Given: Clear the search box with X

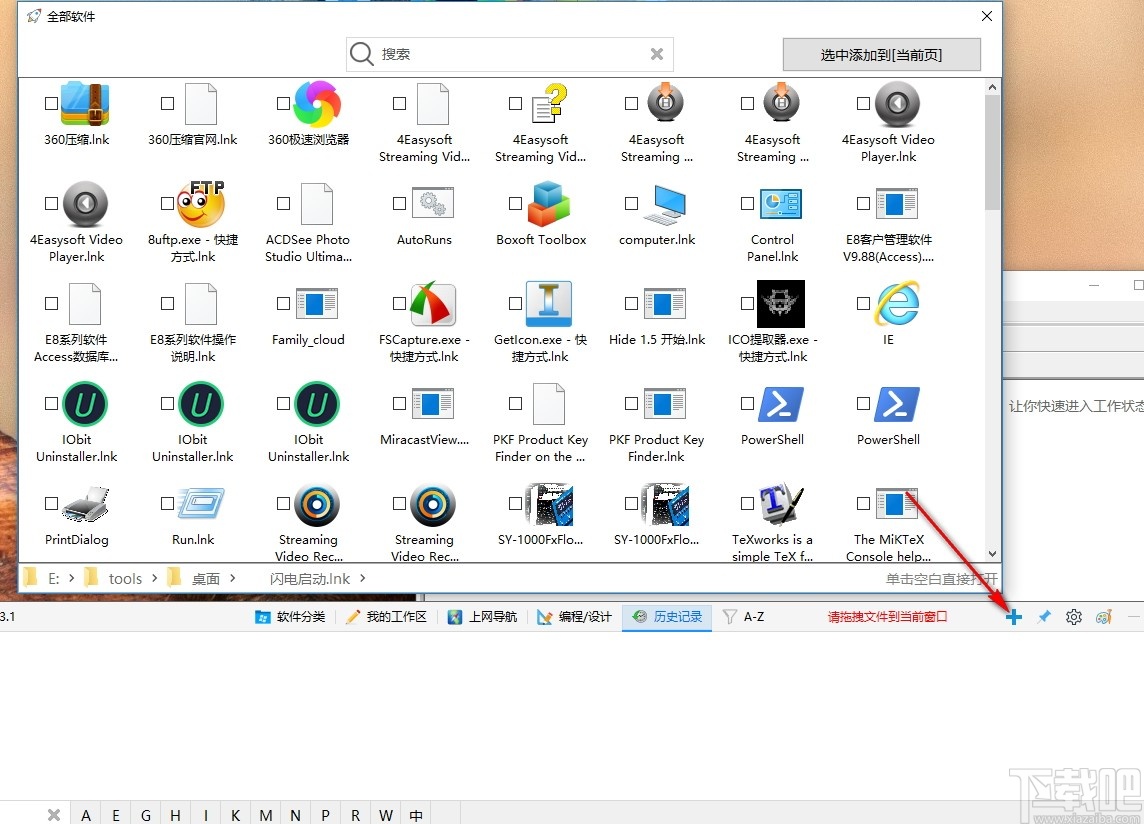Looking at the screenshot, I should click(x=657, y=54).
